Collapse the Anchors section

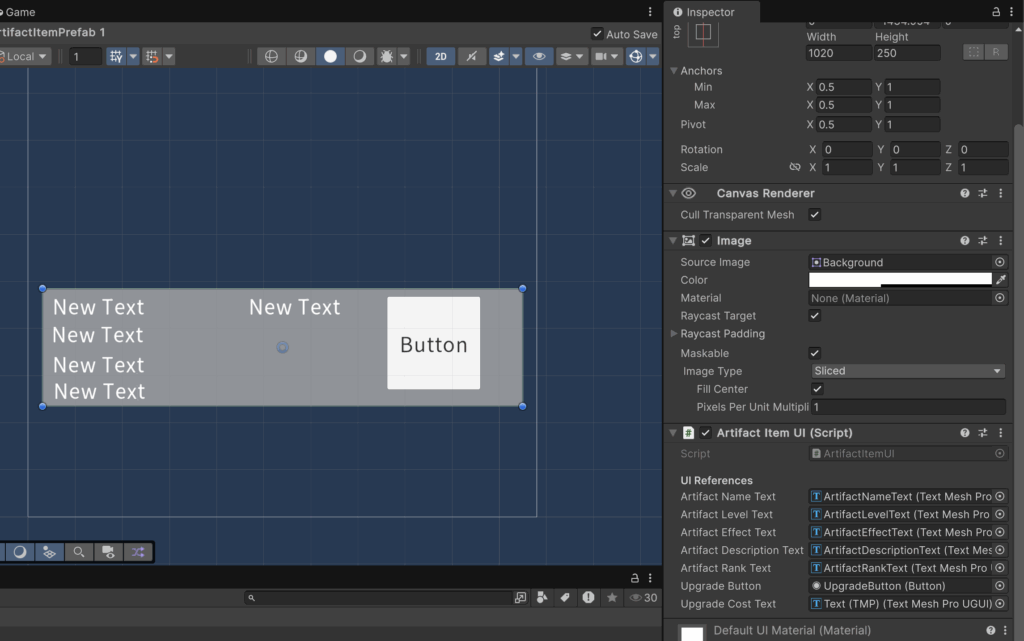[673, 70]
